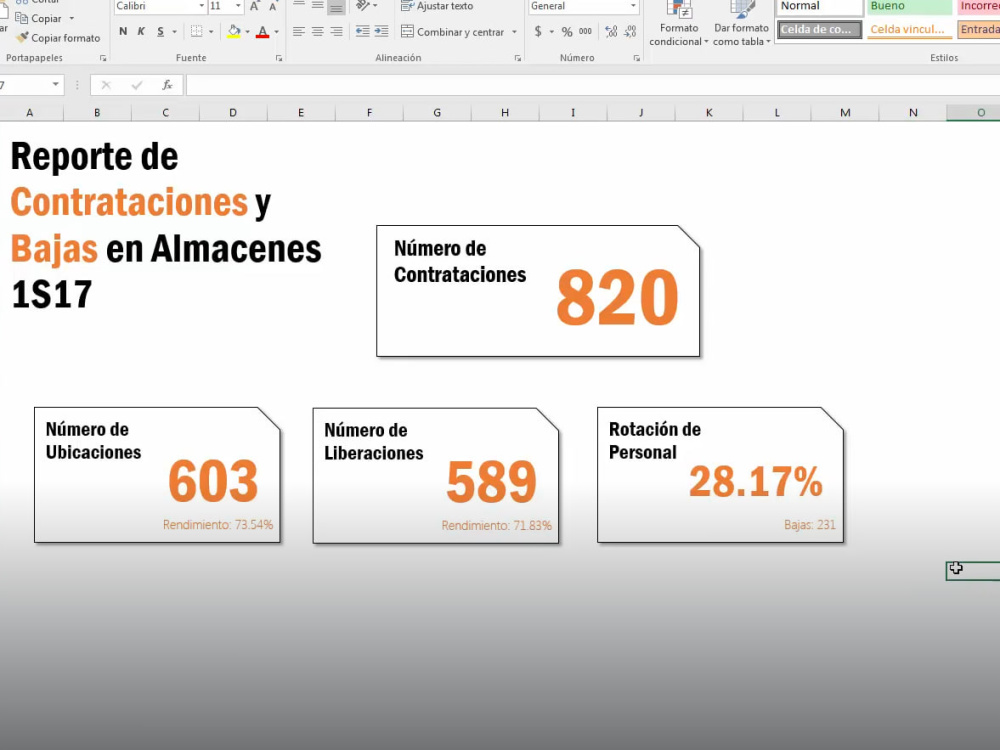Click the text orientation icon

click(x=363, y=6)
